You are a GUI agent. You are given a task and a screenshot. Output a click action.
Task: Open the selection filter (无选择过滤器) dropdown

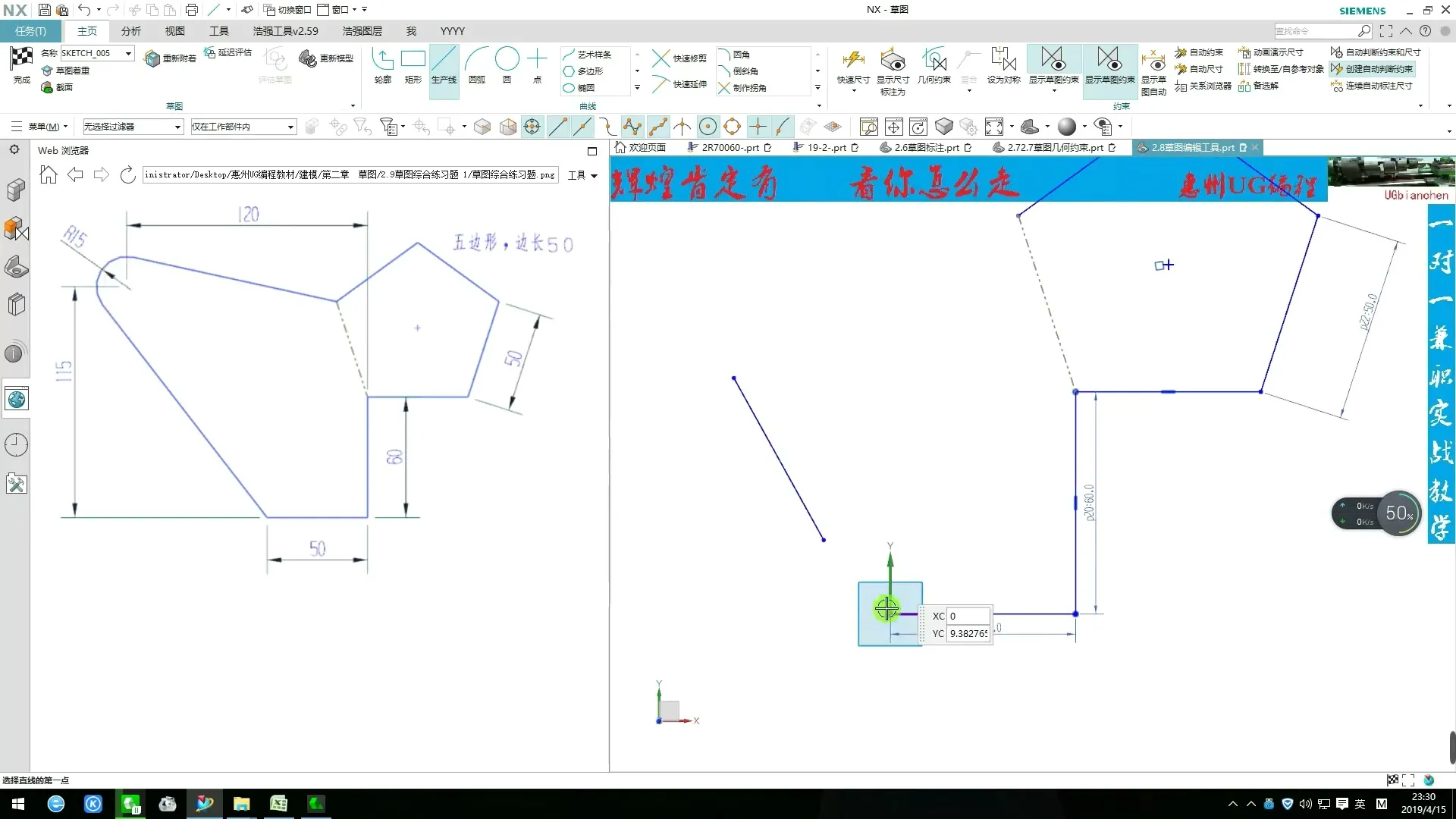pos(177,127)
